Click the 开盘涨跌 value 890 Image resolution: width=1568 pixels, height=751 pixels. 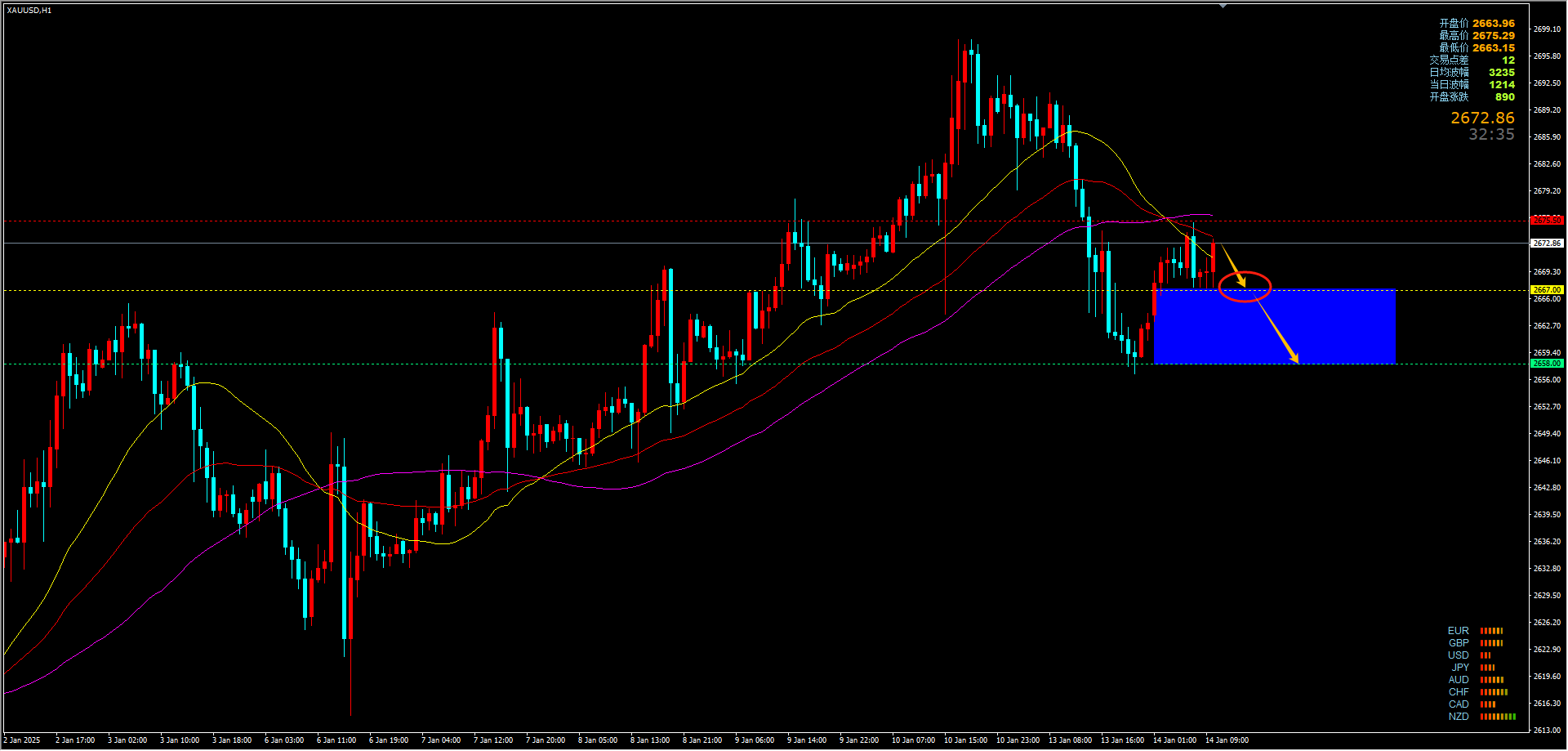(1504, 97)
